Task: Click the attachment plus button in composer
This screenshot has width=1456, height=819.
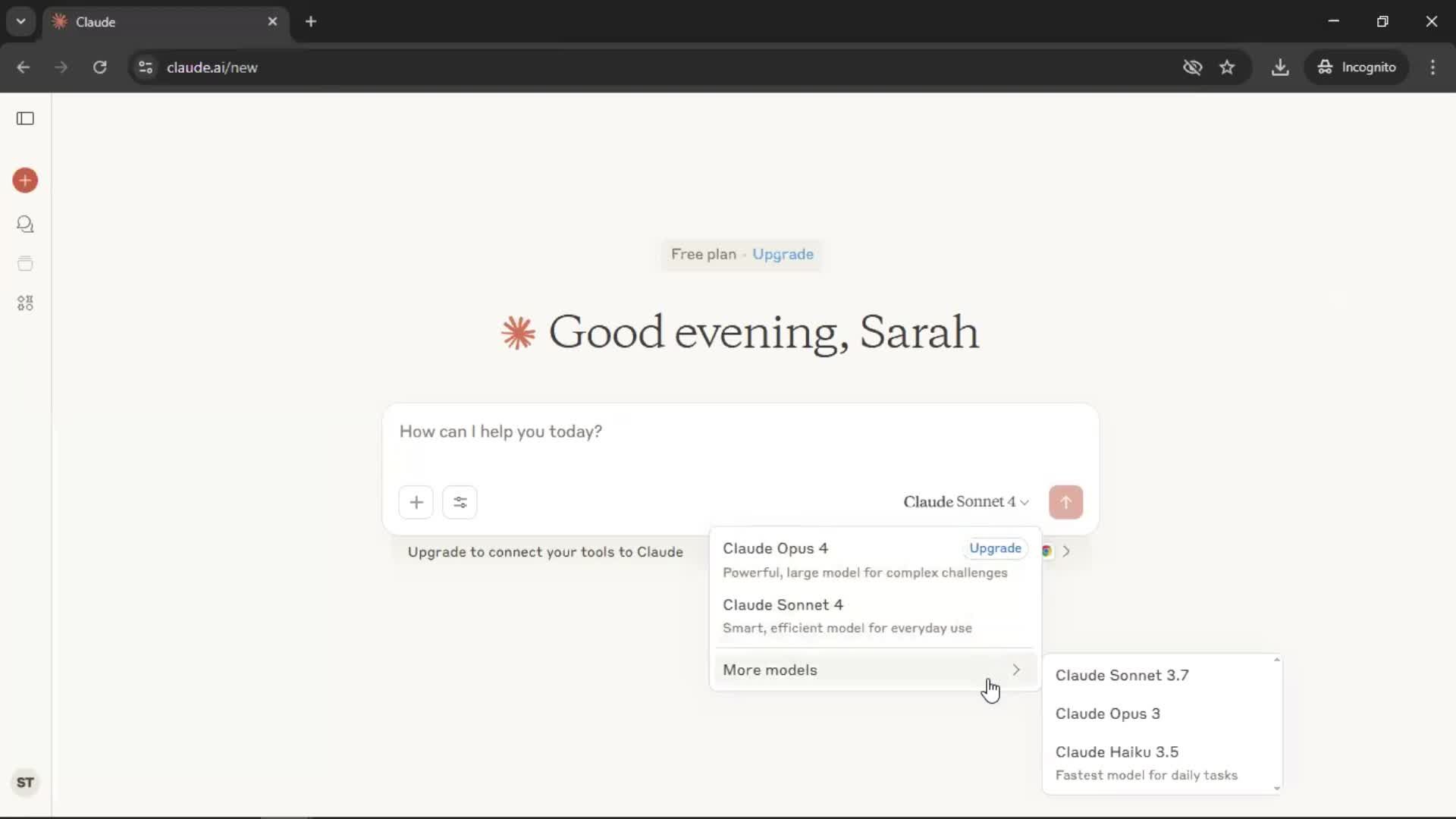Action: pyautogui.click(x=416, y=502)
